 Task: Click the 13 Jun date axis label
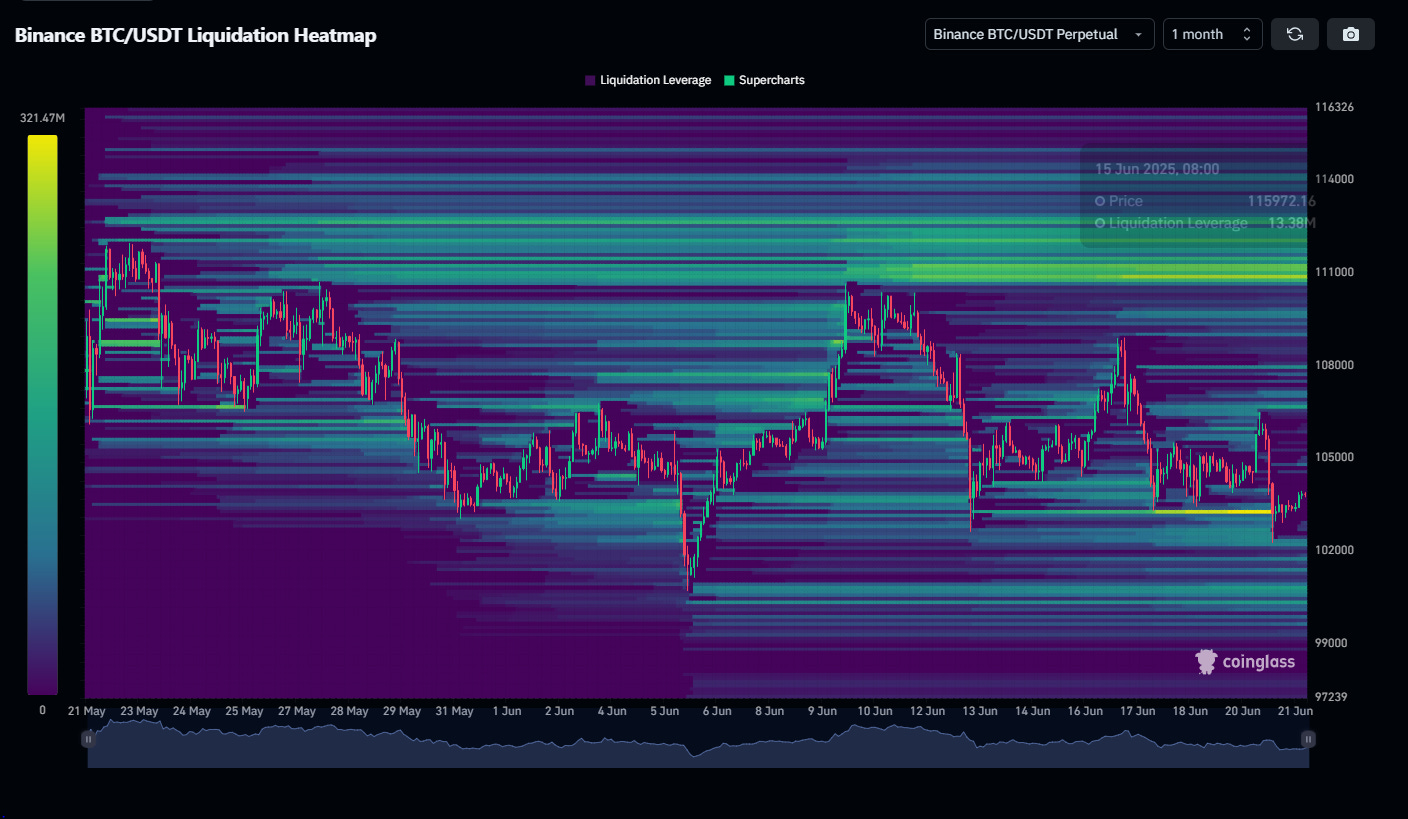(x=979, y=711)
